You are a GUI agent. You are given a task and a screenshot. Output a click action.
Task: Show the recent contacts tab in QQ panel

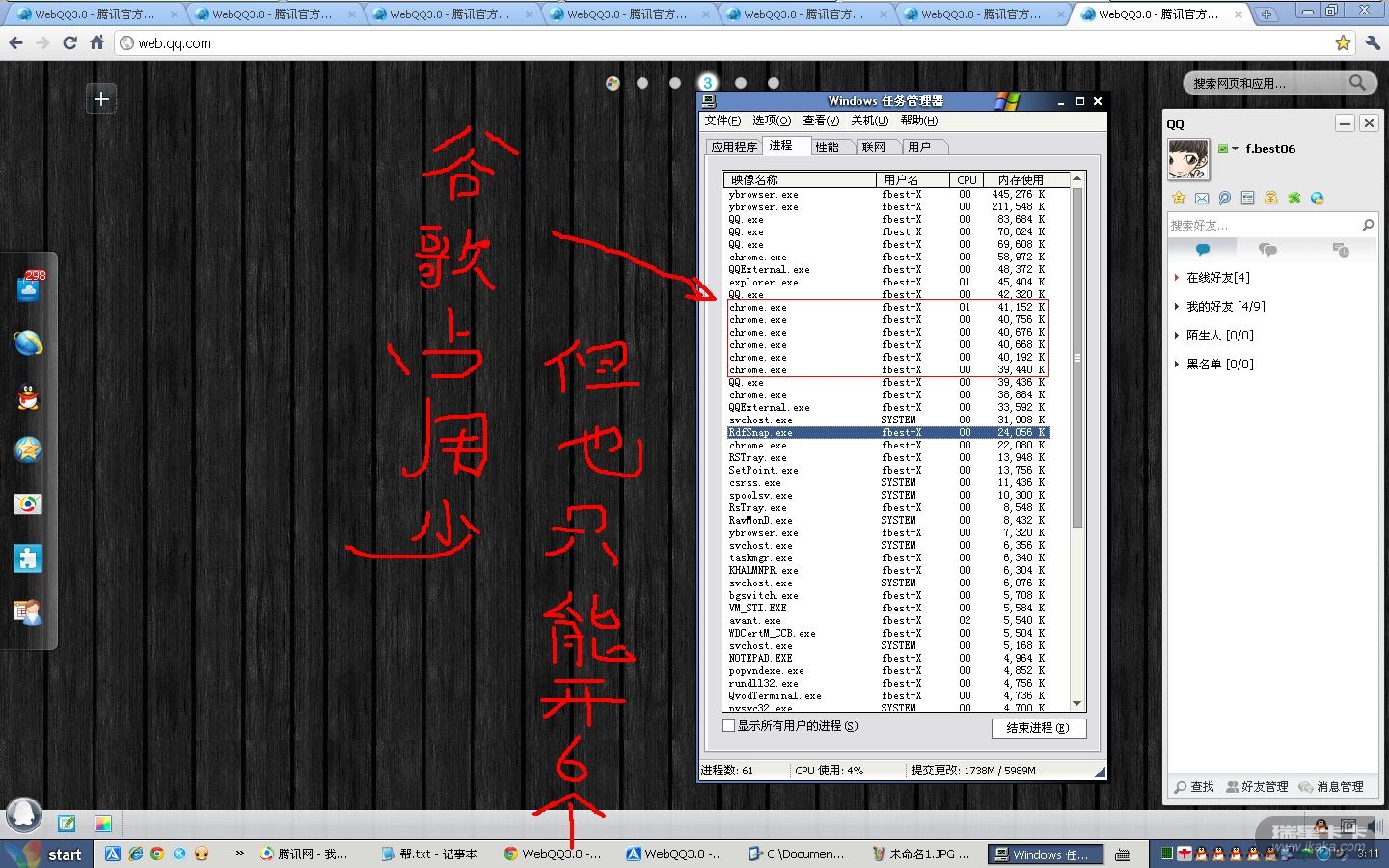[1340, 250]
